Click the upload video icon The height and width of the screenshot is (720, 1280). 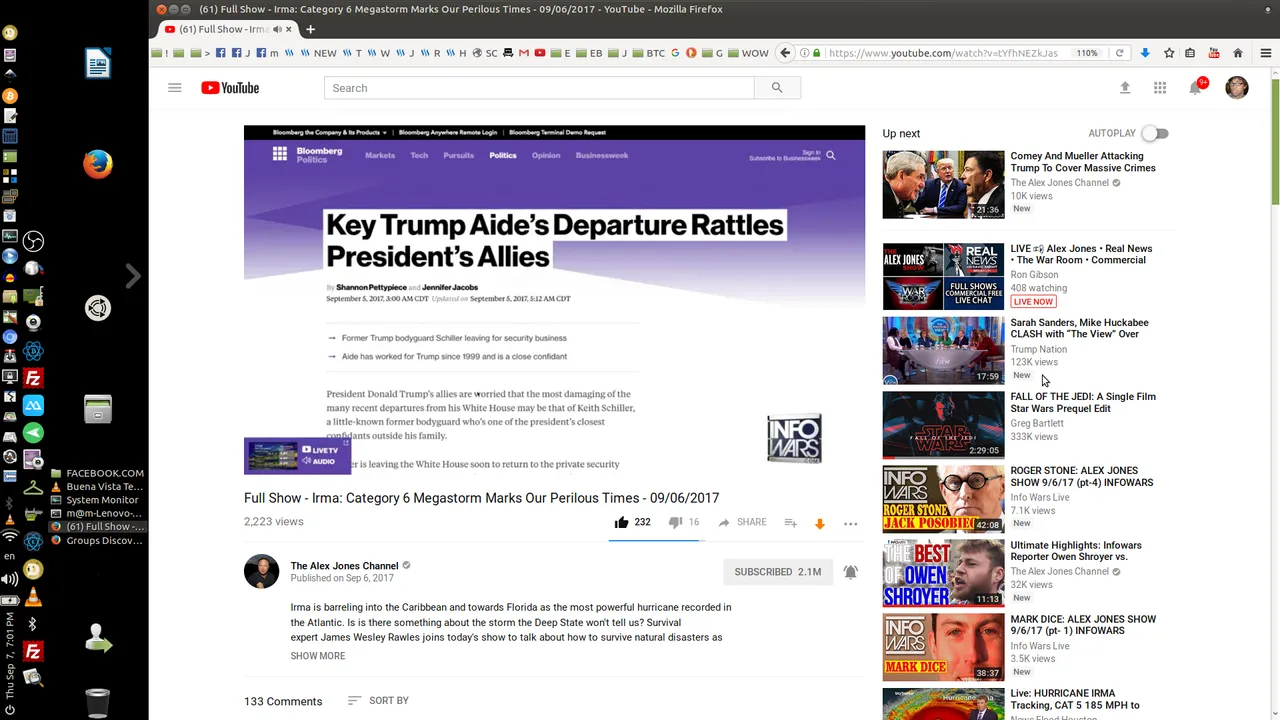tap(1125, 88)
